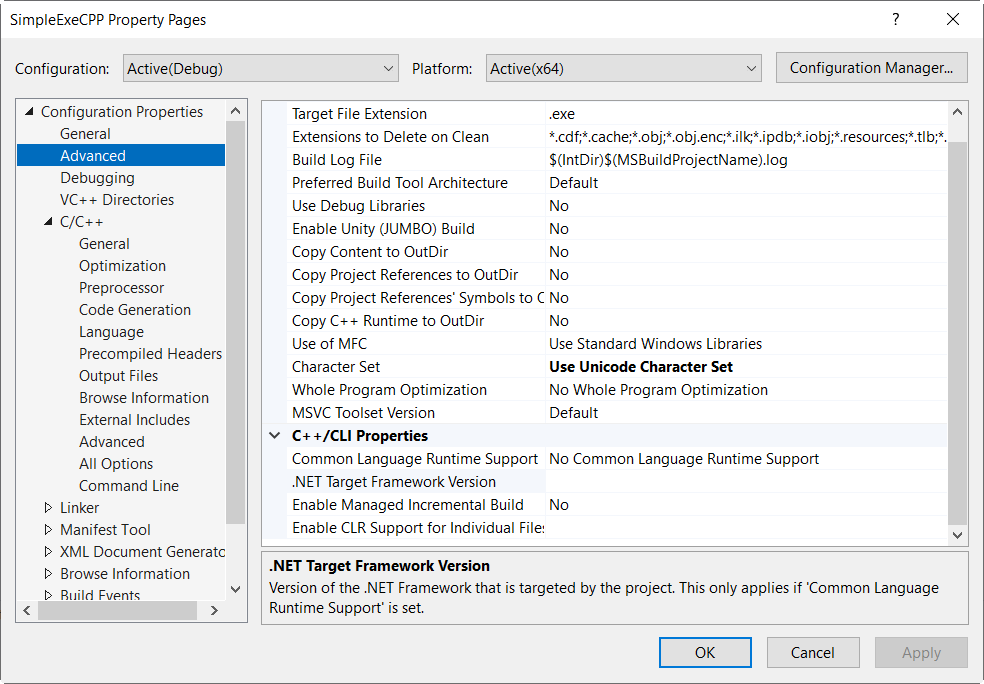Screen dimensions: 984x684
Task: Open the Code Generation page
Action: (135, 310)
